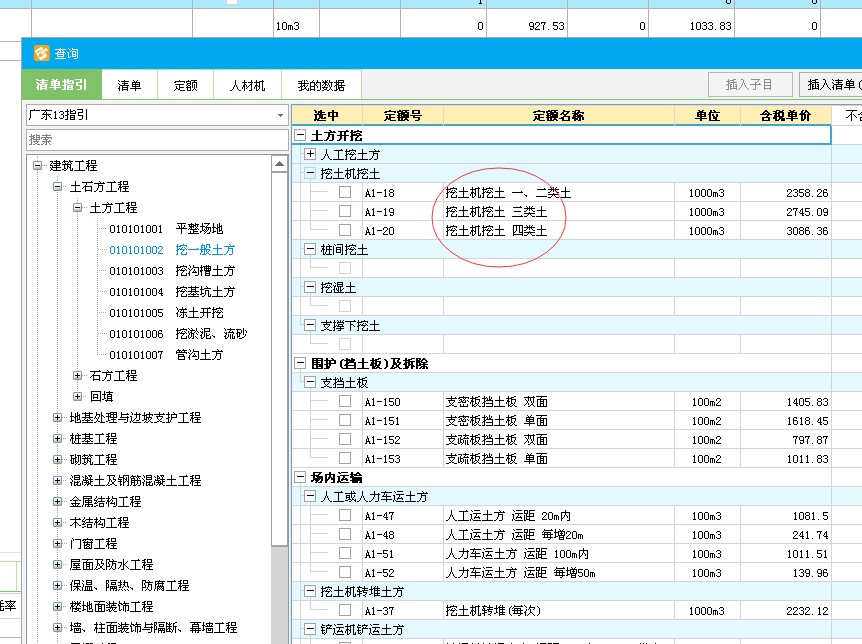The width and height of the screenshot is (862, 644).
Task: Collapse the 土方开挖 group
Action: pyautogui.click(x=300, y=135)
